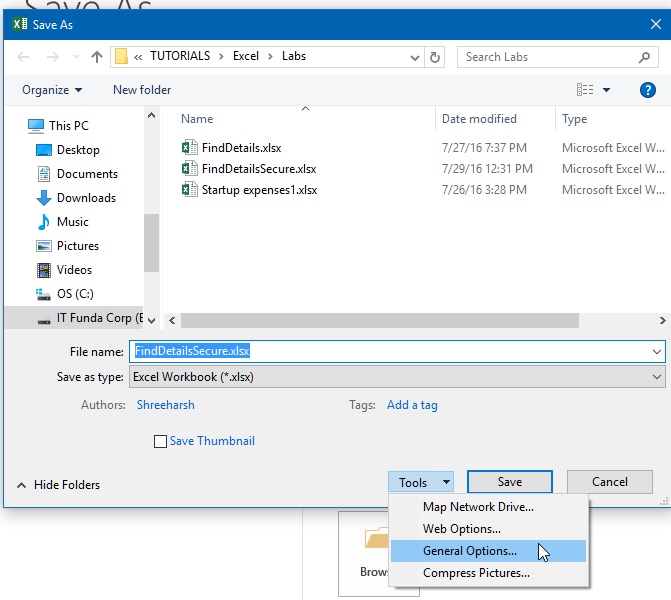Create a New folder
Image resolution: width=671 pixels, height=600 pixels.
pos(142,90)
